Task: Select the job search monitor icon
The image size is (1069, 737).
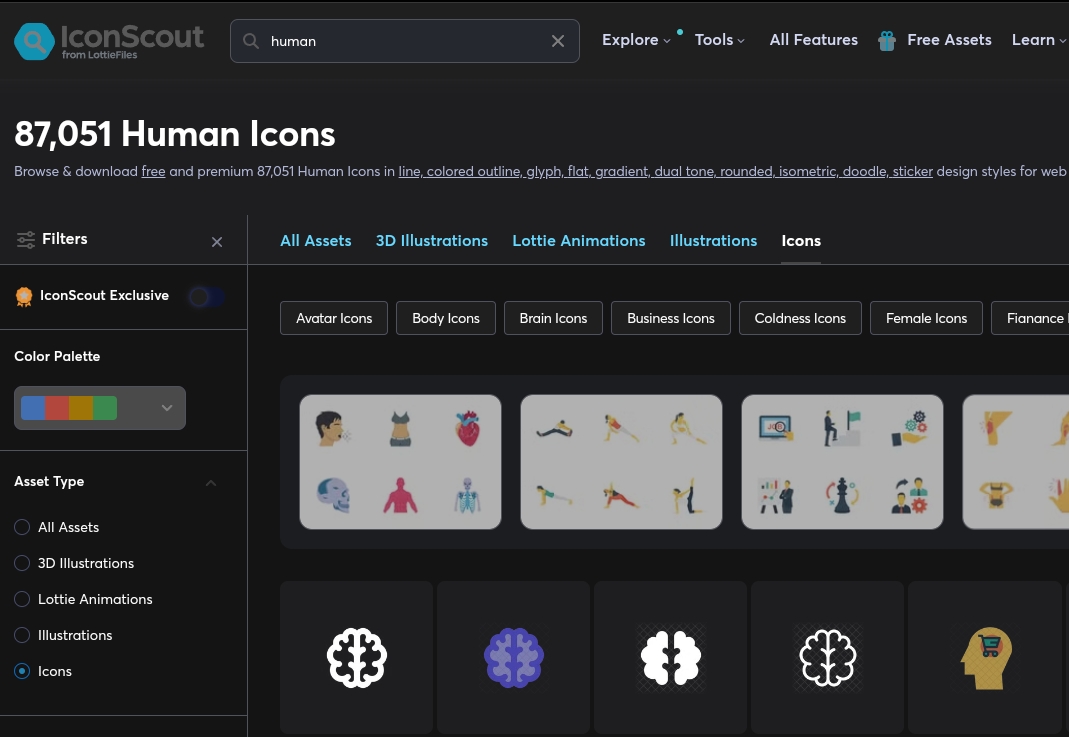Action: (x=776, y=428)
